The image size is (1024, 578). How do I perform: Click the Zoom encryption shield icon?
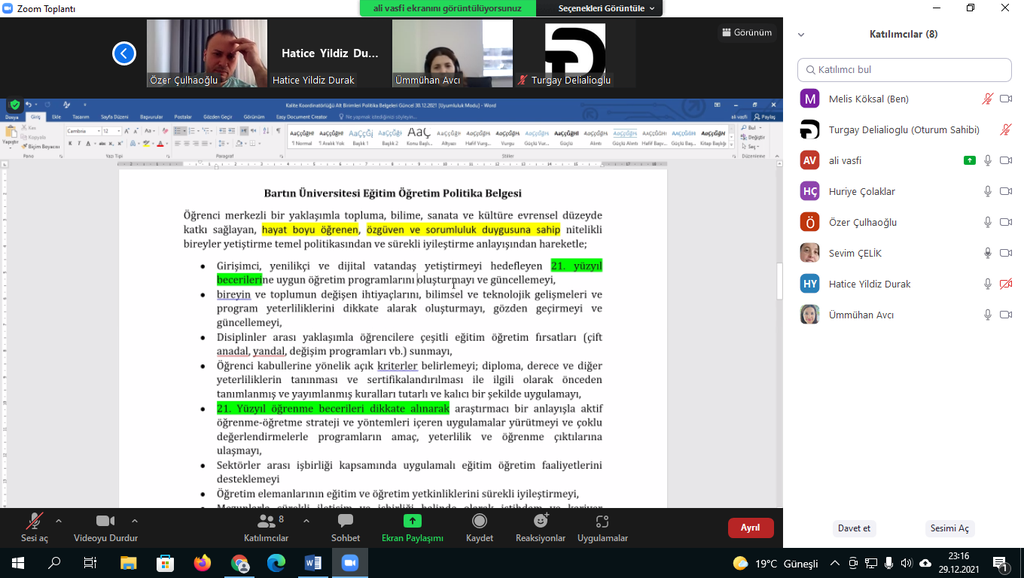point(15,104)
